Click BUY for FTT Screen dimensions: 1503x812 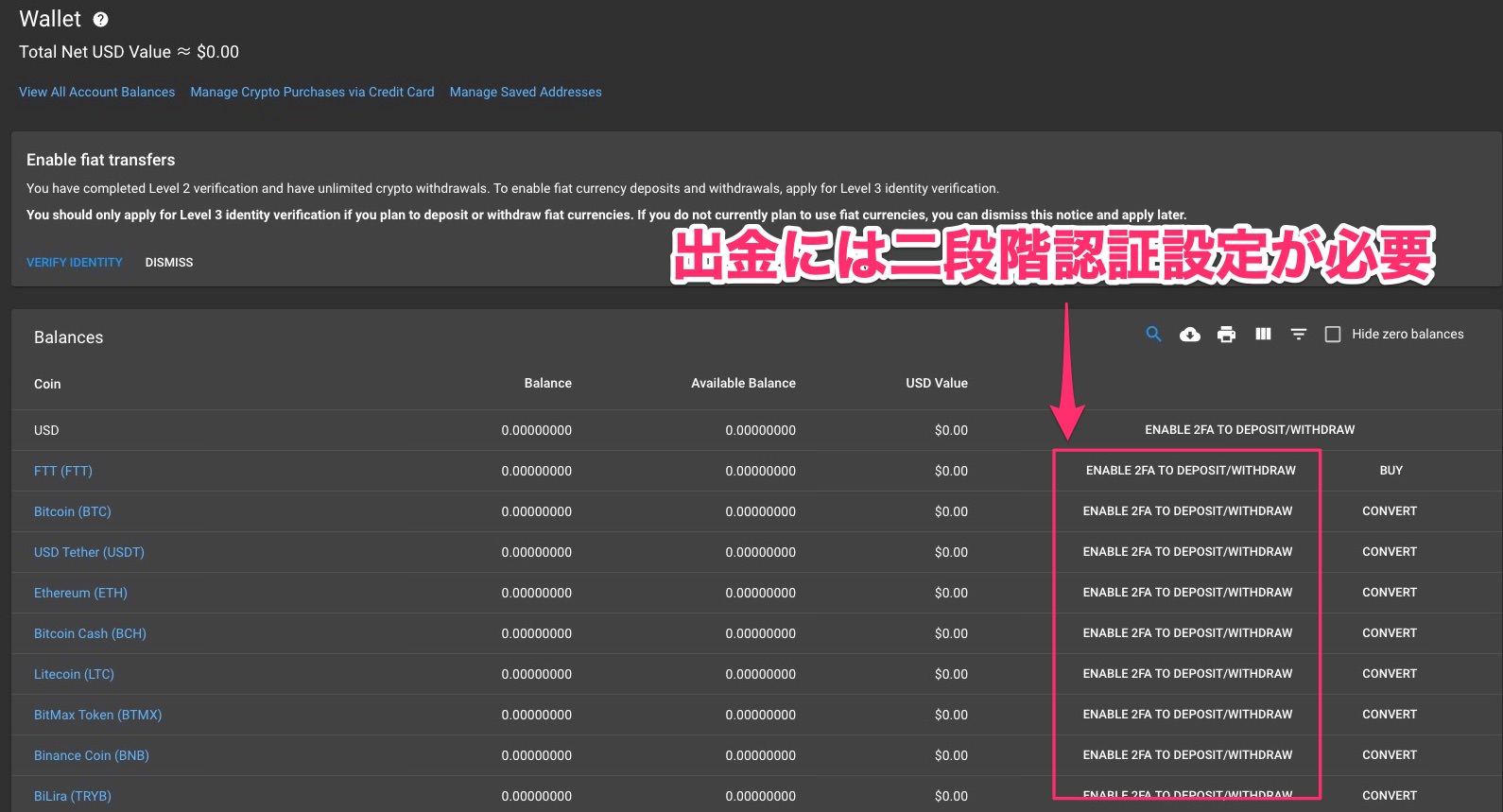click(1391, 470)
